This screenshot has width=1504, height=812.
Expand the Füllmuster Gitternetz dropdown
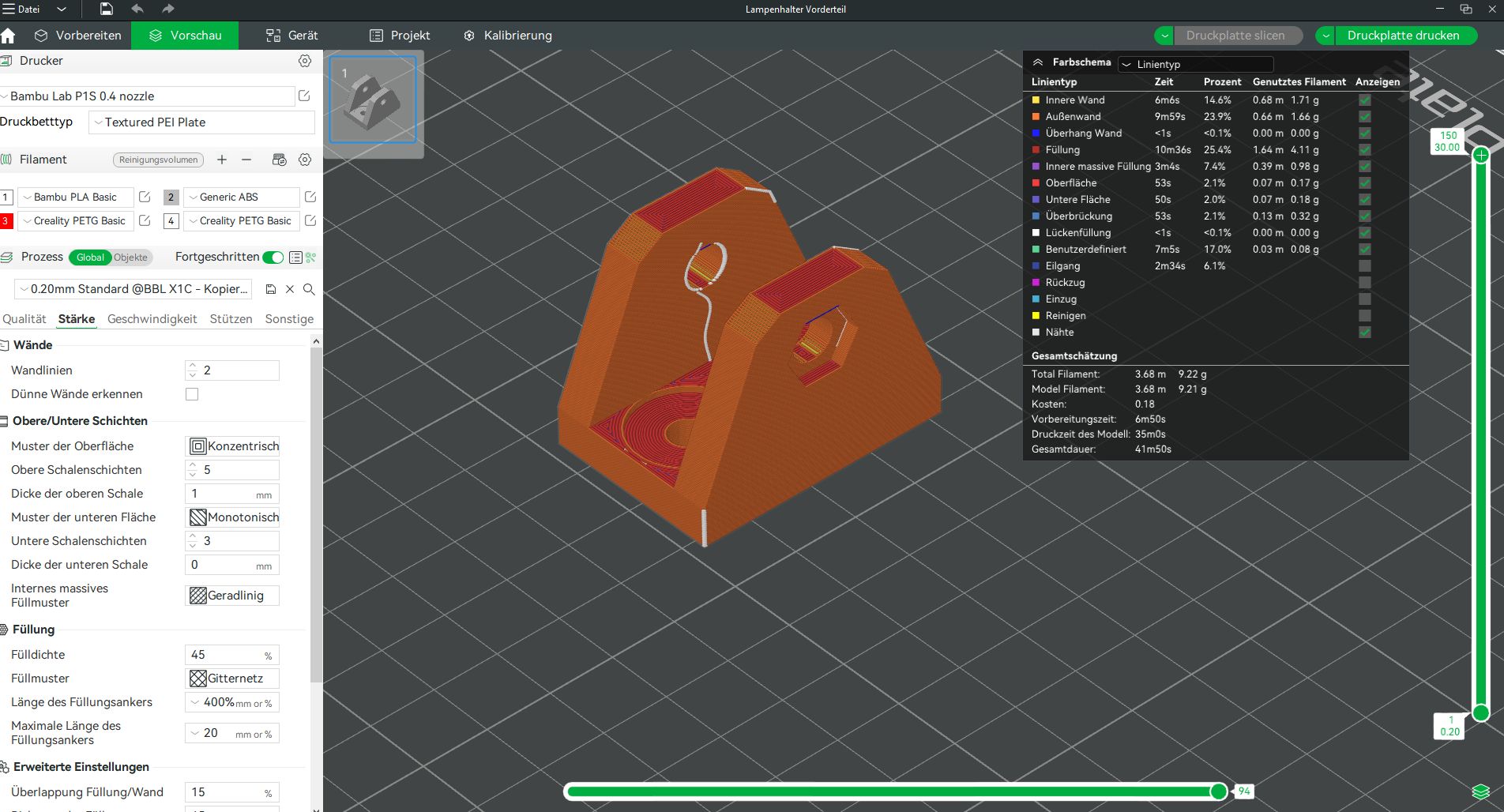click(233, 679)
